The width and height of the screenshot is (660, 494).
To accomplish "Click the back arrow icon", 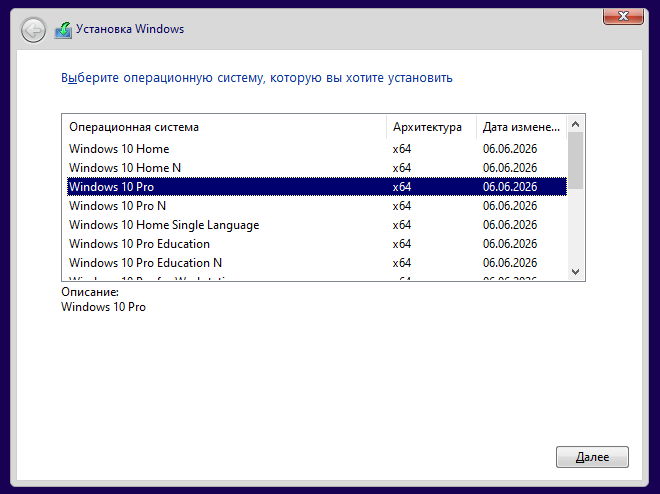I will tap(33, 30).
